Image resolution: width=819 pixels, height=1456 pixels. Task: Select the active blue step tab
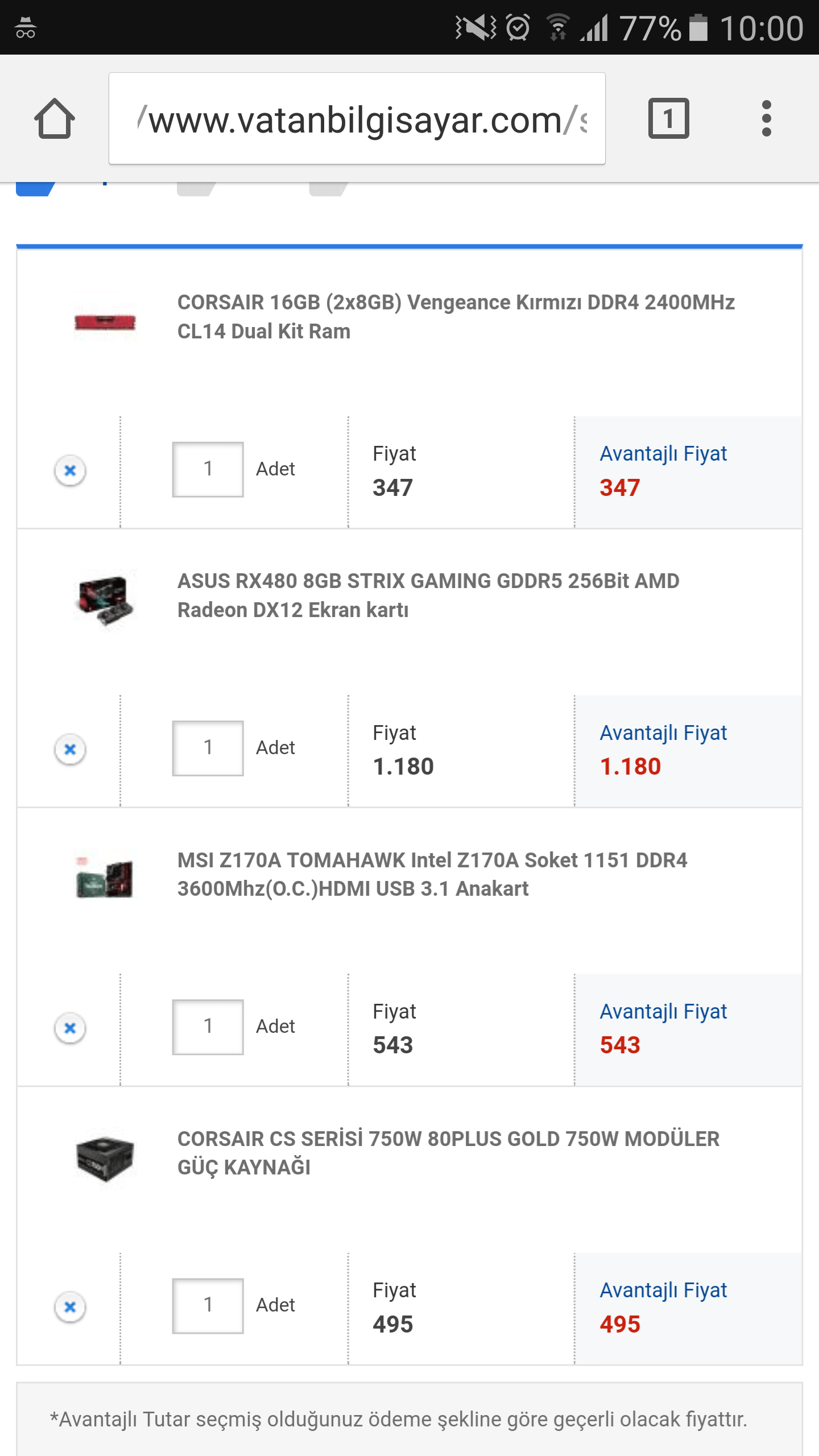tap(35, 189)
